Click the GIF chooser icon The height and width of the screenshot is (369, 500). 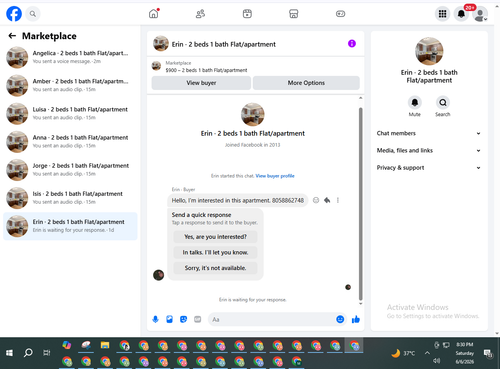(x=198, y=319)
